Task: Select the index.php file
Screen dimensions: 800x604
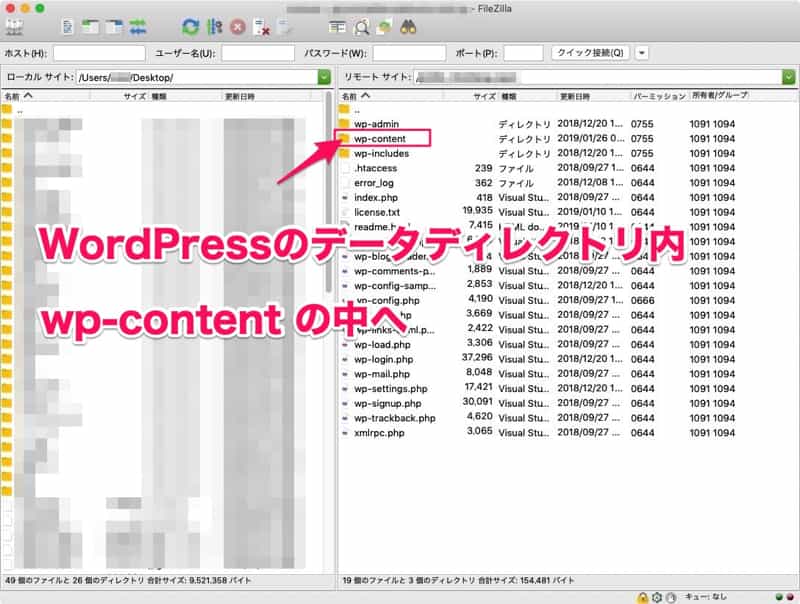Action: (x=376, y=198)
